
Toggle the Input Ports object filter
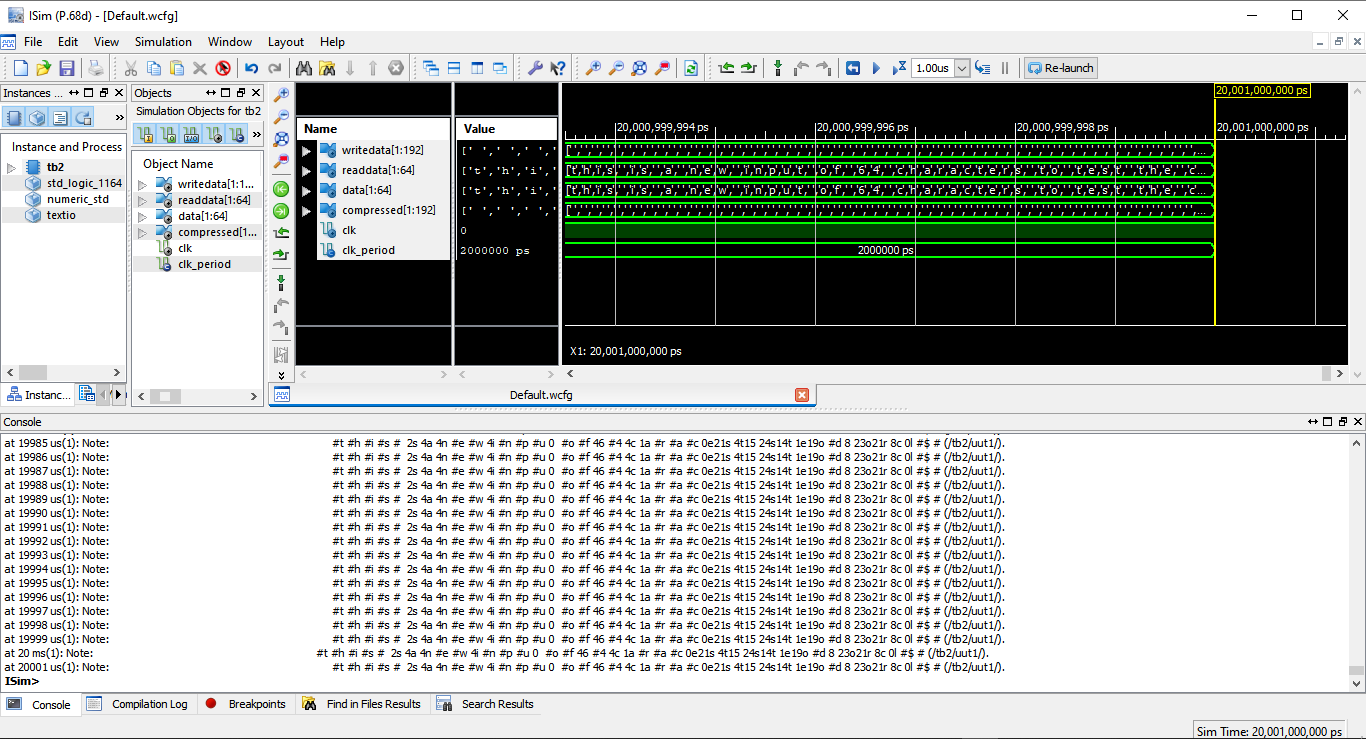pos(143,134)
